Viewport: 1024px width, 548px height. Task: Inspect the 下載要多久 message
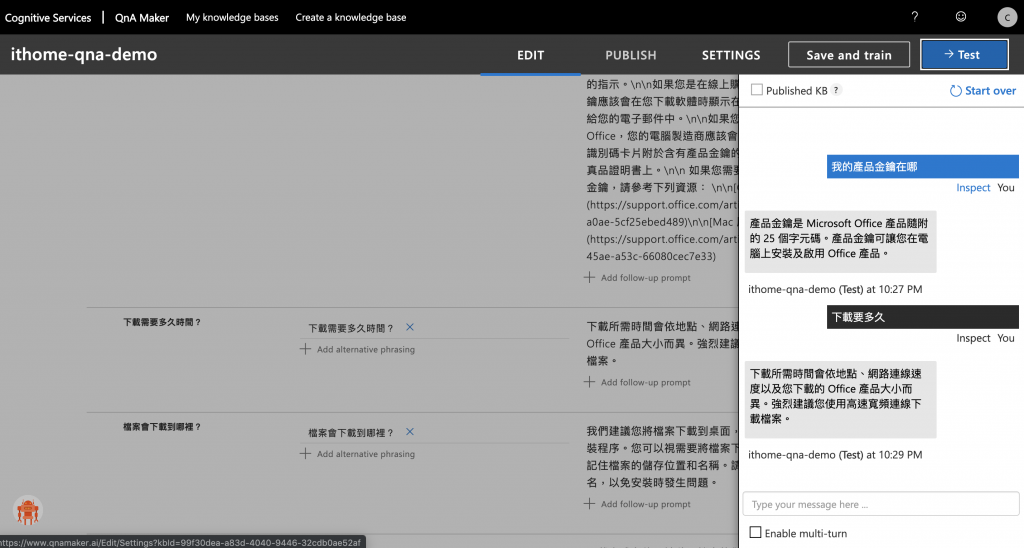click(973, 338)
